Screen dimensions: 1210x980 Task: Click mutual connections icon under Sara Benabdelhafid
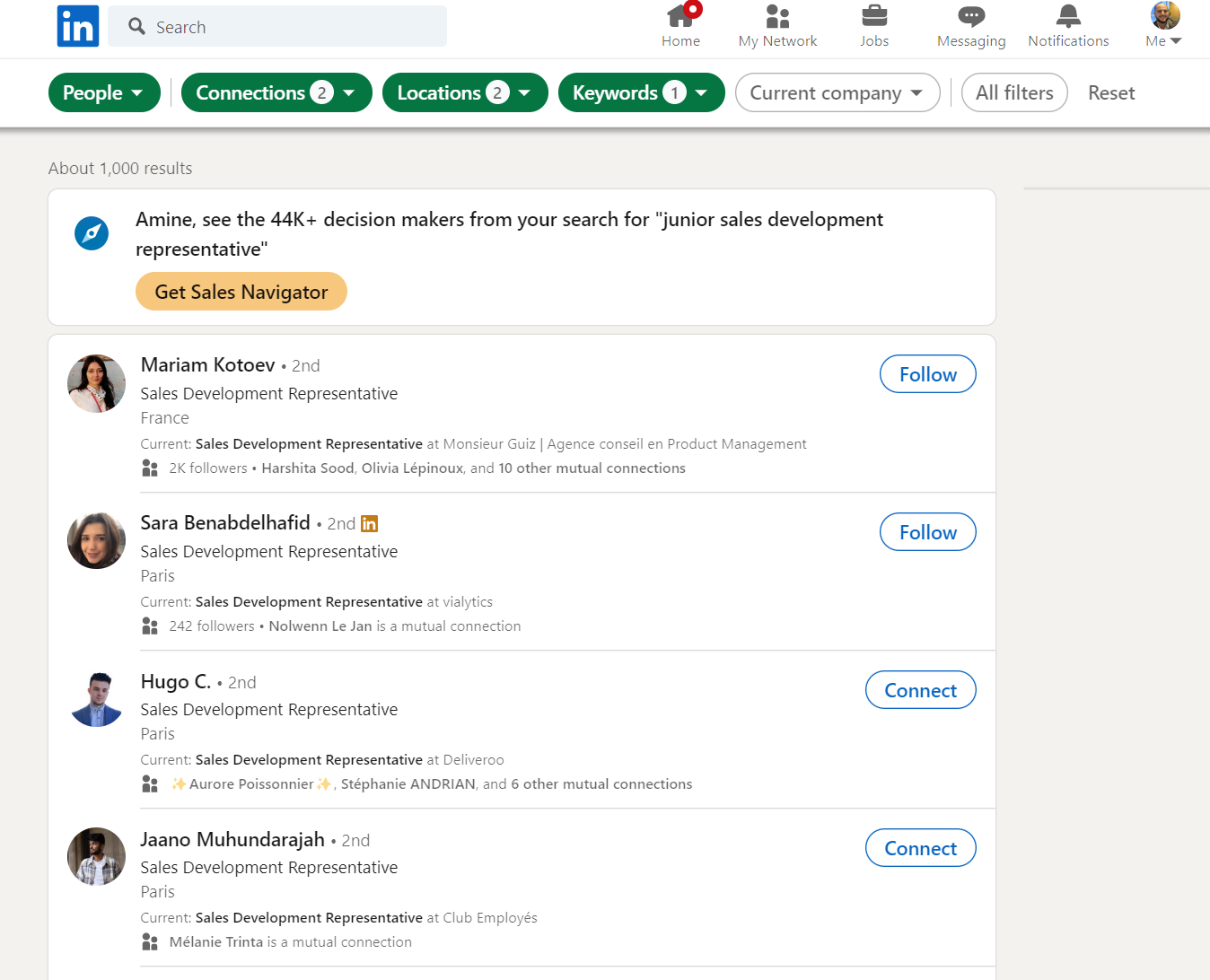click(150, 626)
